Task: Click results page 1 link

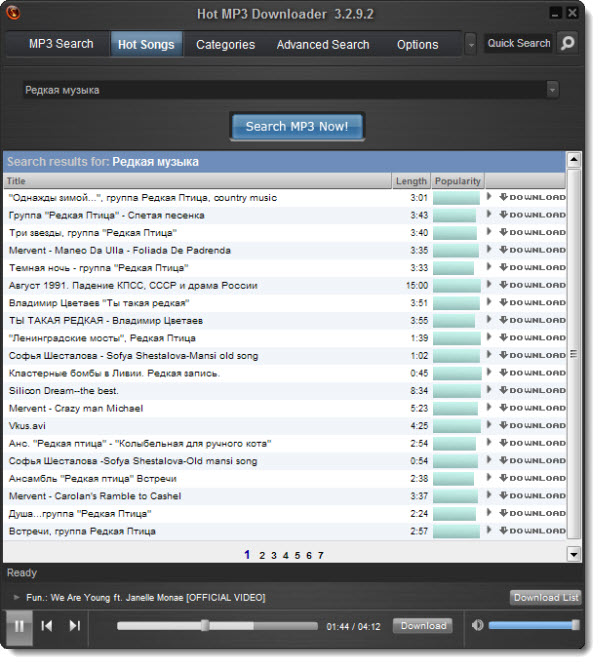Action: pyautogui.click(x=247, y=555)
